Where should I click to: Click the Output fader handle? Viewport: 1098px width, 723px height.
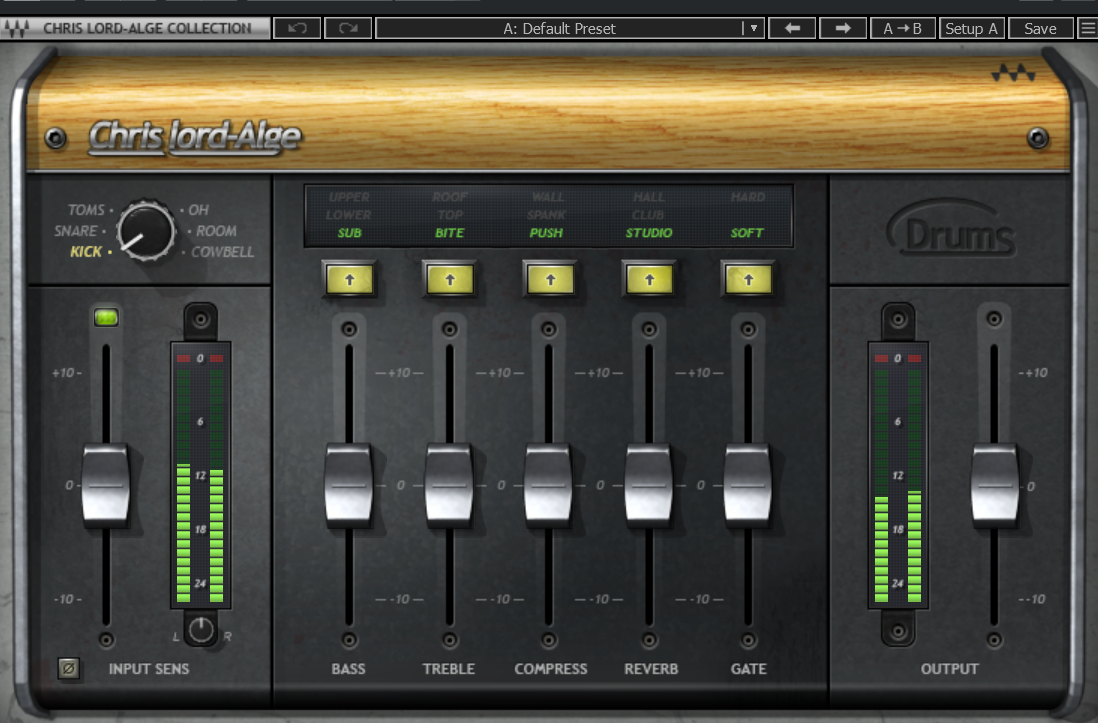pos(994,485)
